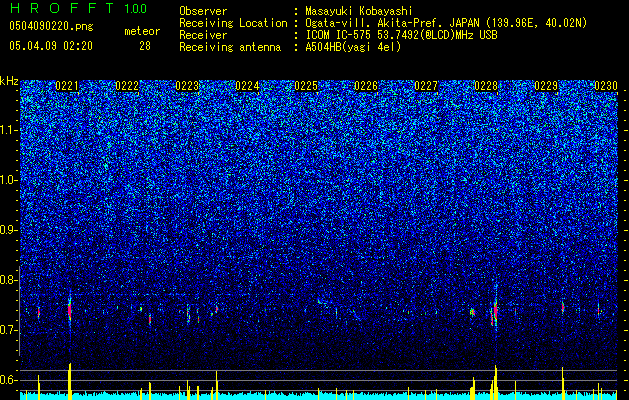Viewport: 629px width, 400px height.
Task: Click the A504HB(yagi 4el) antenna text
Action: click(353, 47)
